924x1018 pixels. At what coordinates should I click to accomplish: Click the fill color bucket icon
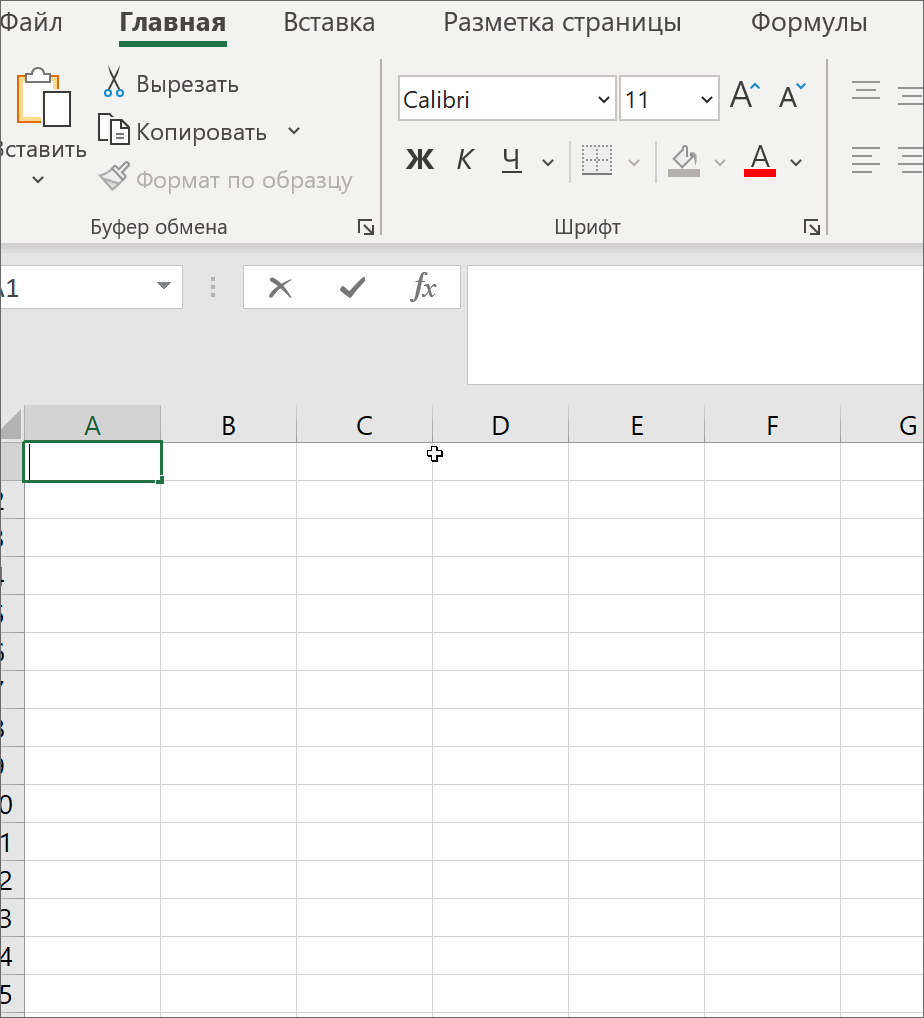[x=684, y=160]
